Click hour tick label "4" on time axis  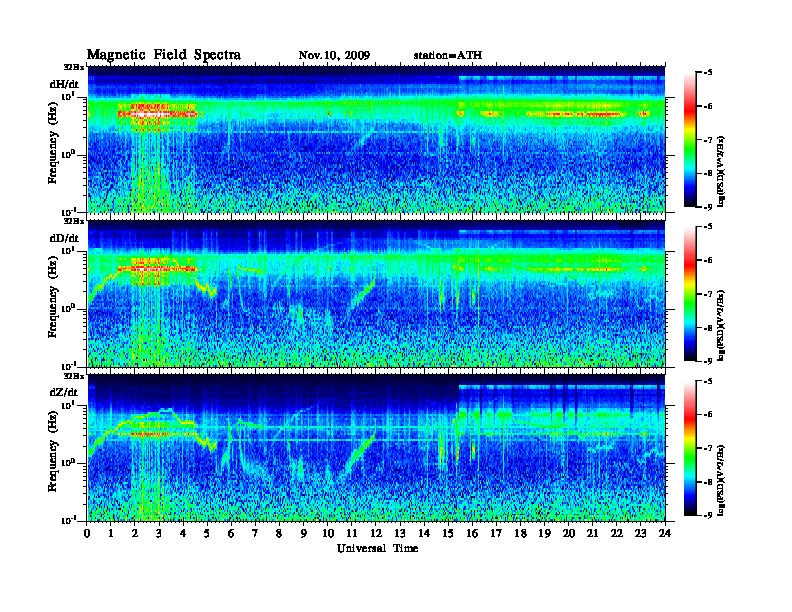coord(183,533)
